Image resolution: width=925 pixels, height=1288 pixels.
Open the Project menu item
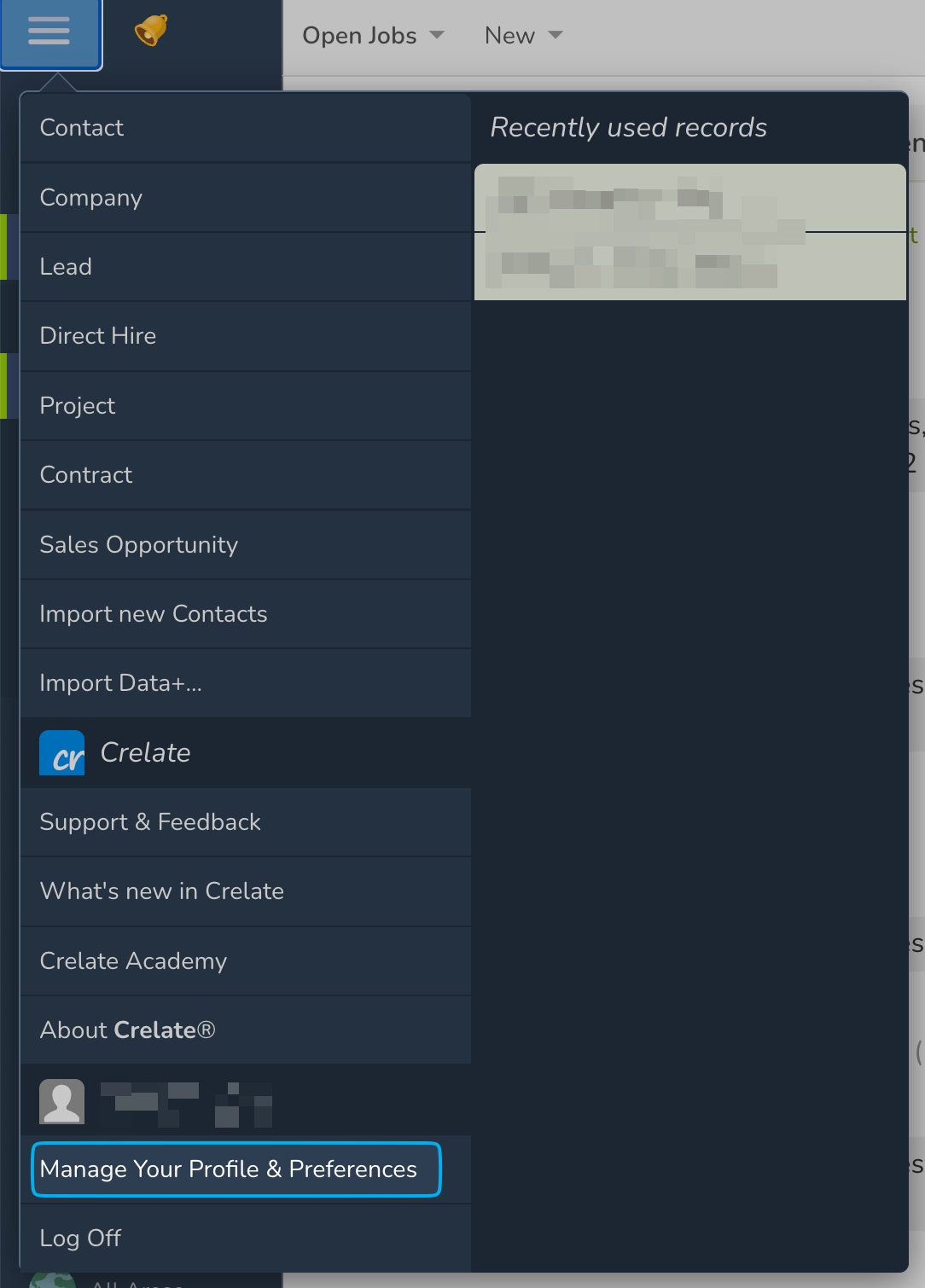tap(78, 406)
